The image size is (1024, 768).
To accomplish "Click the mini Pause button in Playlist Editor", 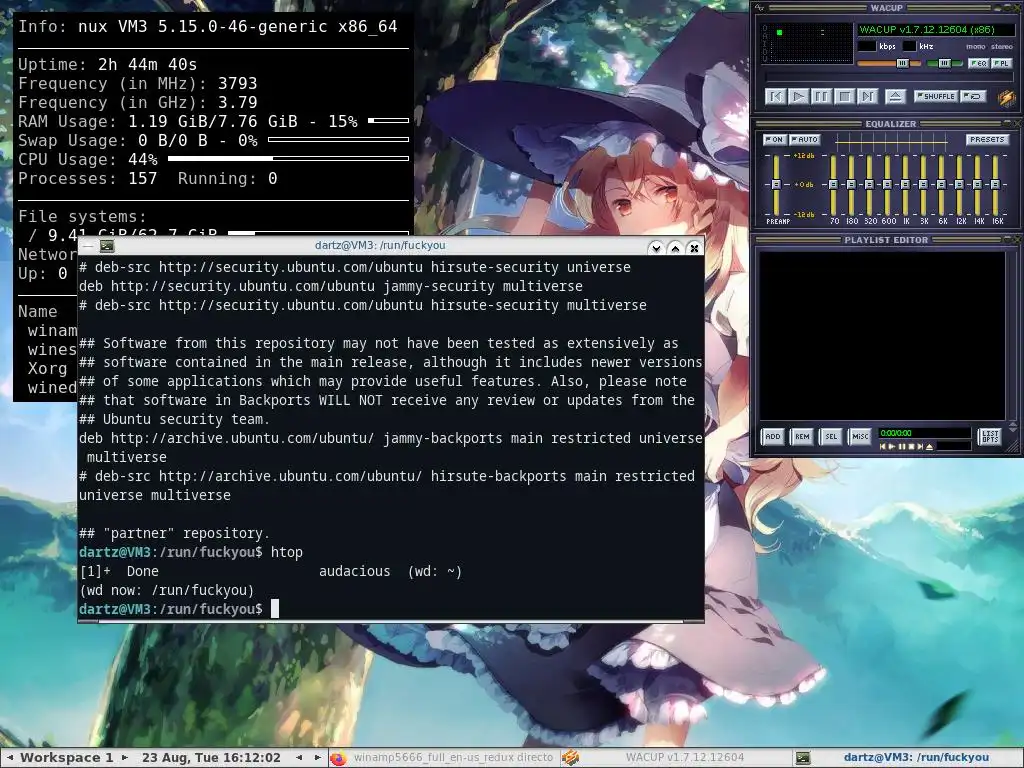I will pyautogui.click(x=902, y=447).
